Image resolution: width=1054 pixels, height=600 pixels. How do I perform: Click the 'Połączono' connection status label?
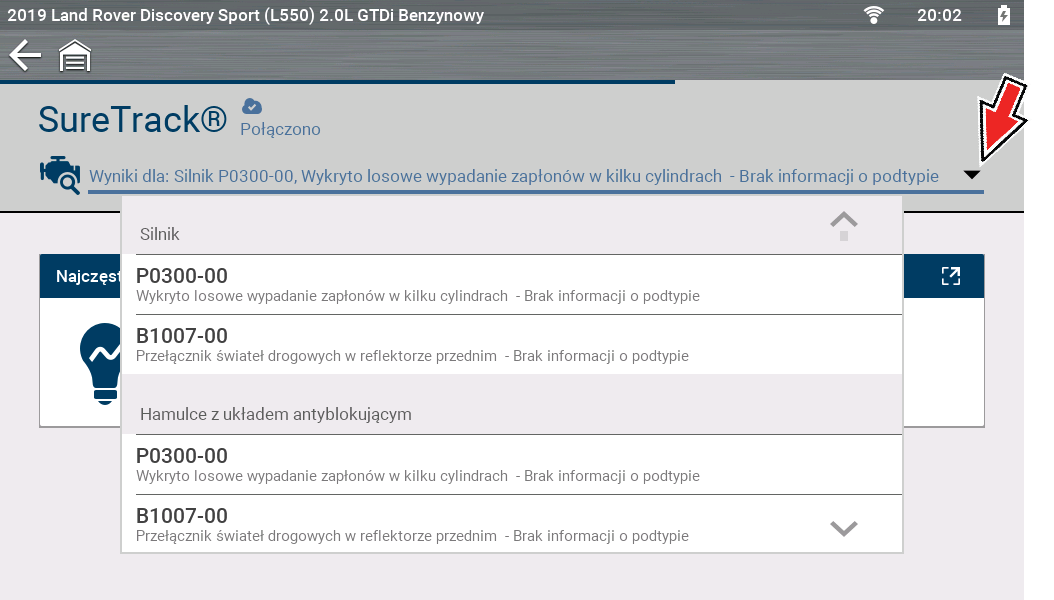[x=280, y=130]
